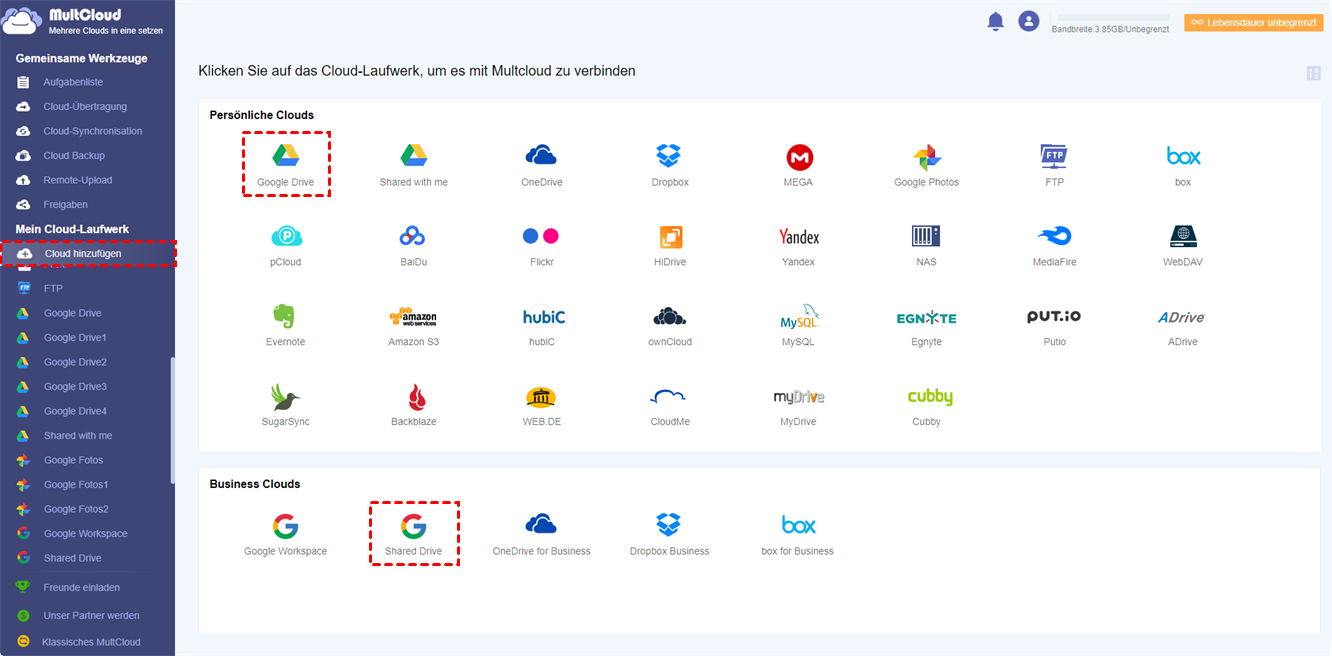Open the notifications bell
This screenshot has height=656, width=1332.
click(x=995, y=21)
